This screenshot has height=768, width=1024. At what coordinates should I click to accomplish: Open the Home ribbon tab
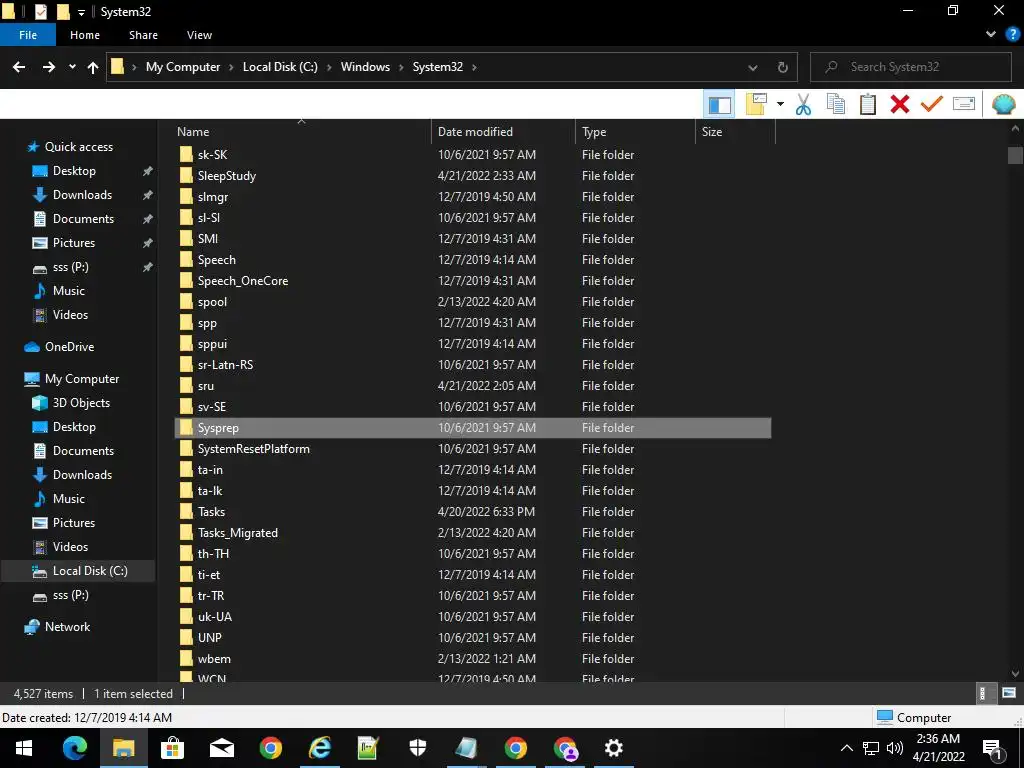[x=85, y=35]
